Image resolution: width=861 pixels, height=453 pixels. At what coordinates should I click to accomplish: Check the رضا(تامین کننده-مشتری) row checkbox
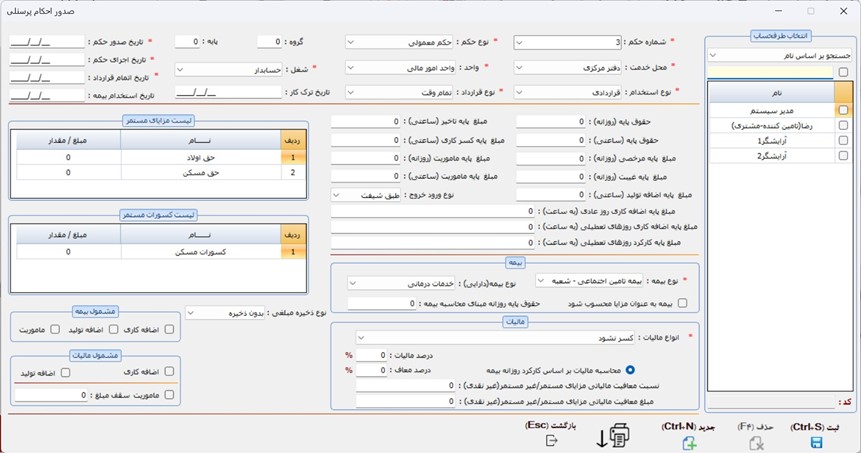[x=843, y=125]
